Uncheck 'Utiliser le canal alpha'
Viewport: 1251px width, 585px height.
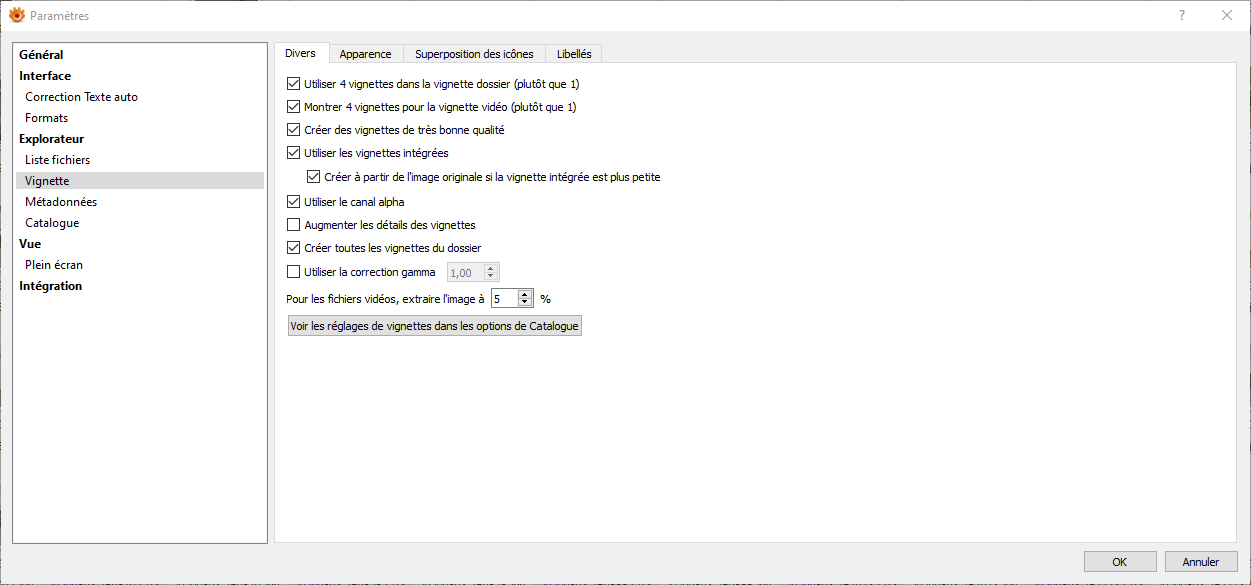[293, 202]
